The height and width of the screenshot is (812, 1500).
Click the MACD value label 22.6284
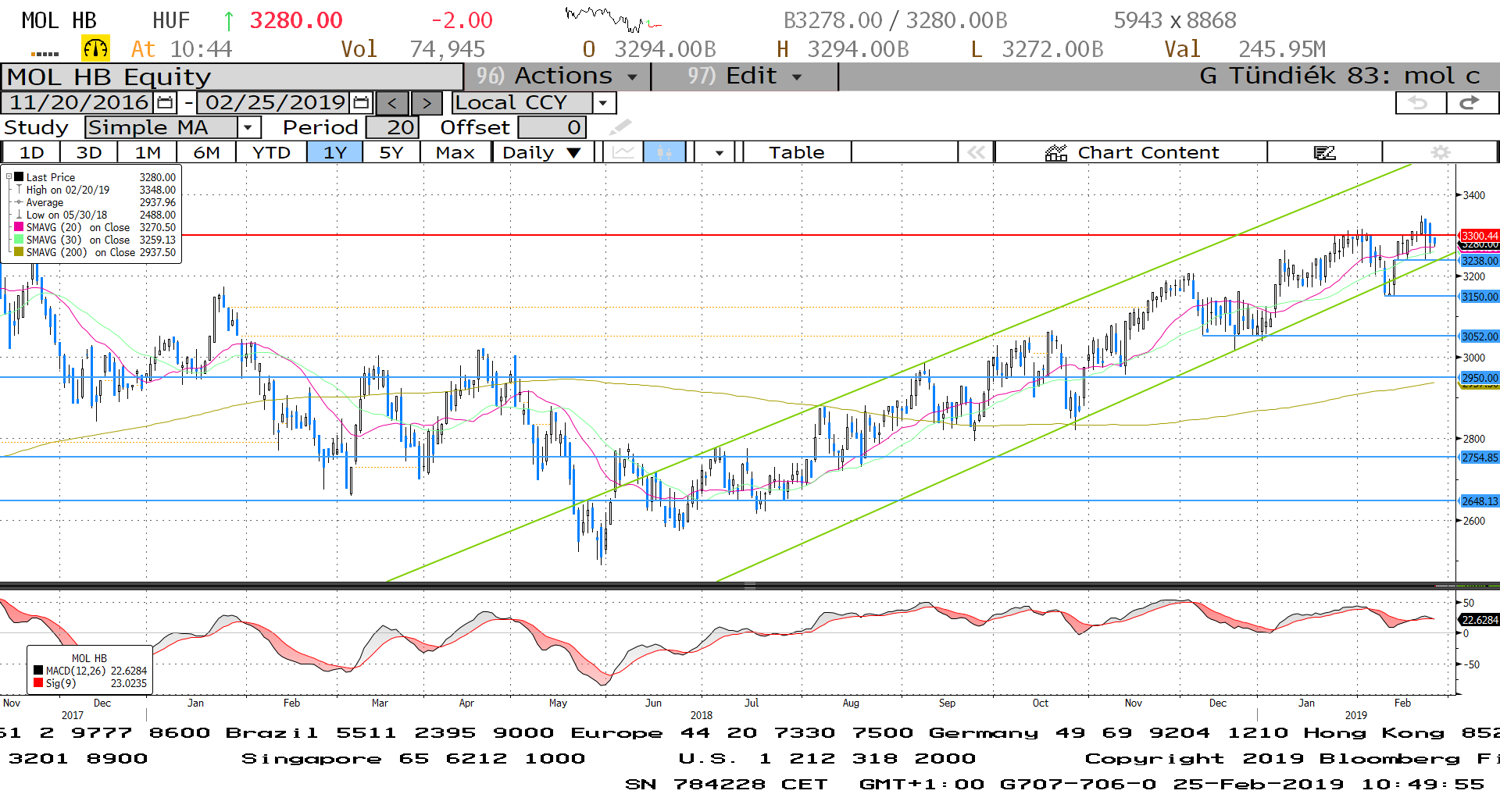click(x=1480, y=620)
